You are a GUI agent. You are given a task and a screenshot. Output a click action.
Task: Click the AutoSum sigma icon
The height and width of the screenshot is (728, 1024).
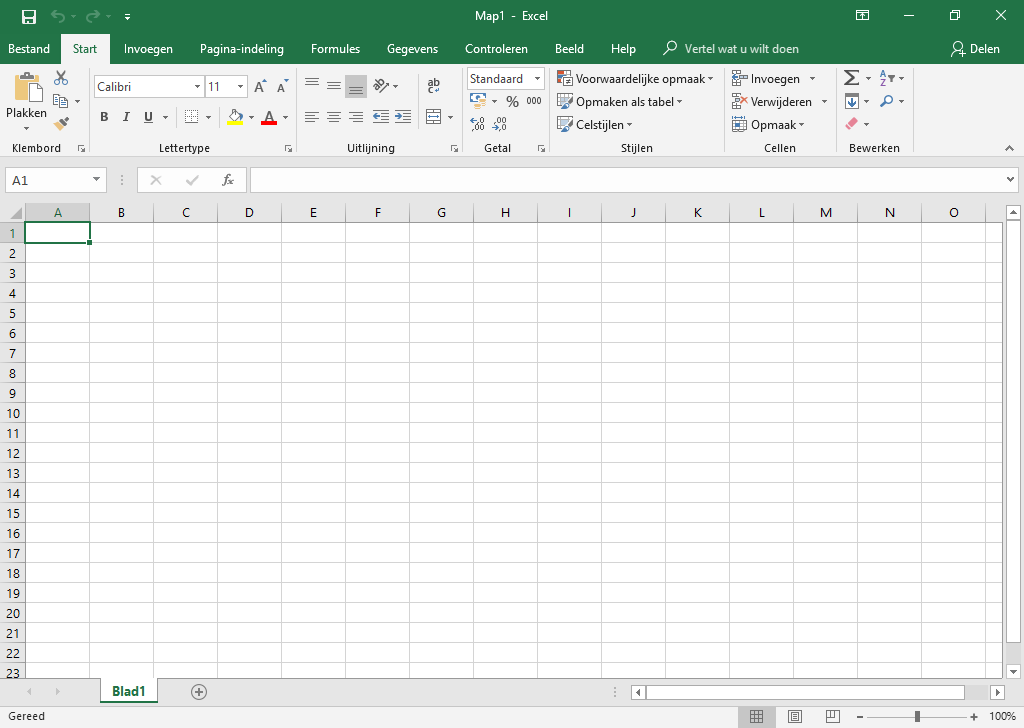[852, 78]
